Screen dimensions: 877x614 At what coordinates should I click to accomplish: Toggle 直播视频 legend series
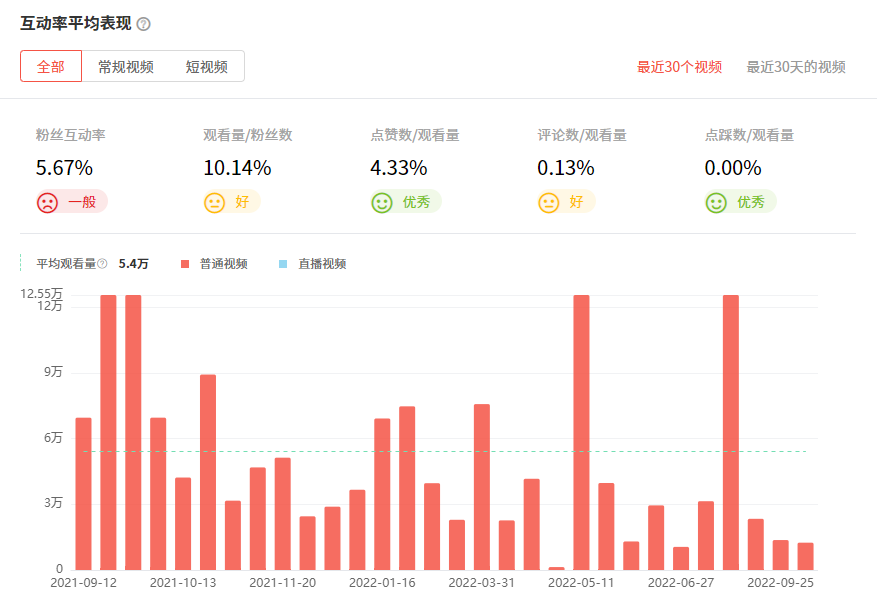(322, 264)
